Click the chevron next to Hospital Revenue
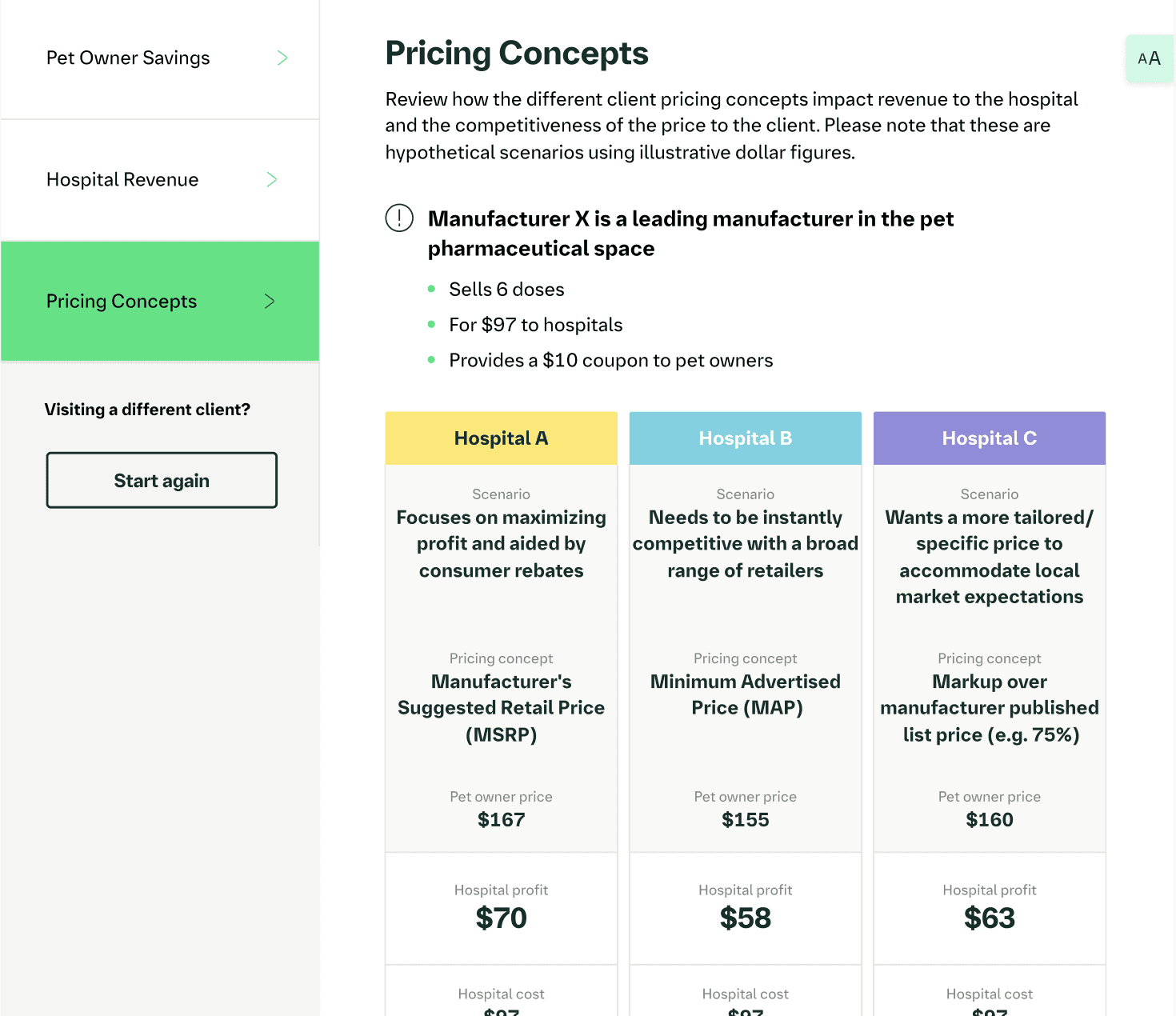 coord(272,179)
